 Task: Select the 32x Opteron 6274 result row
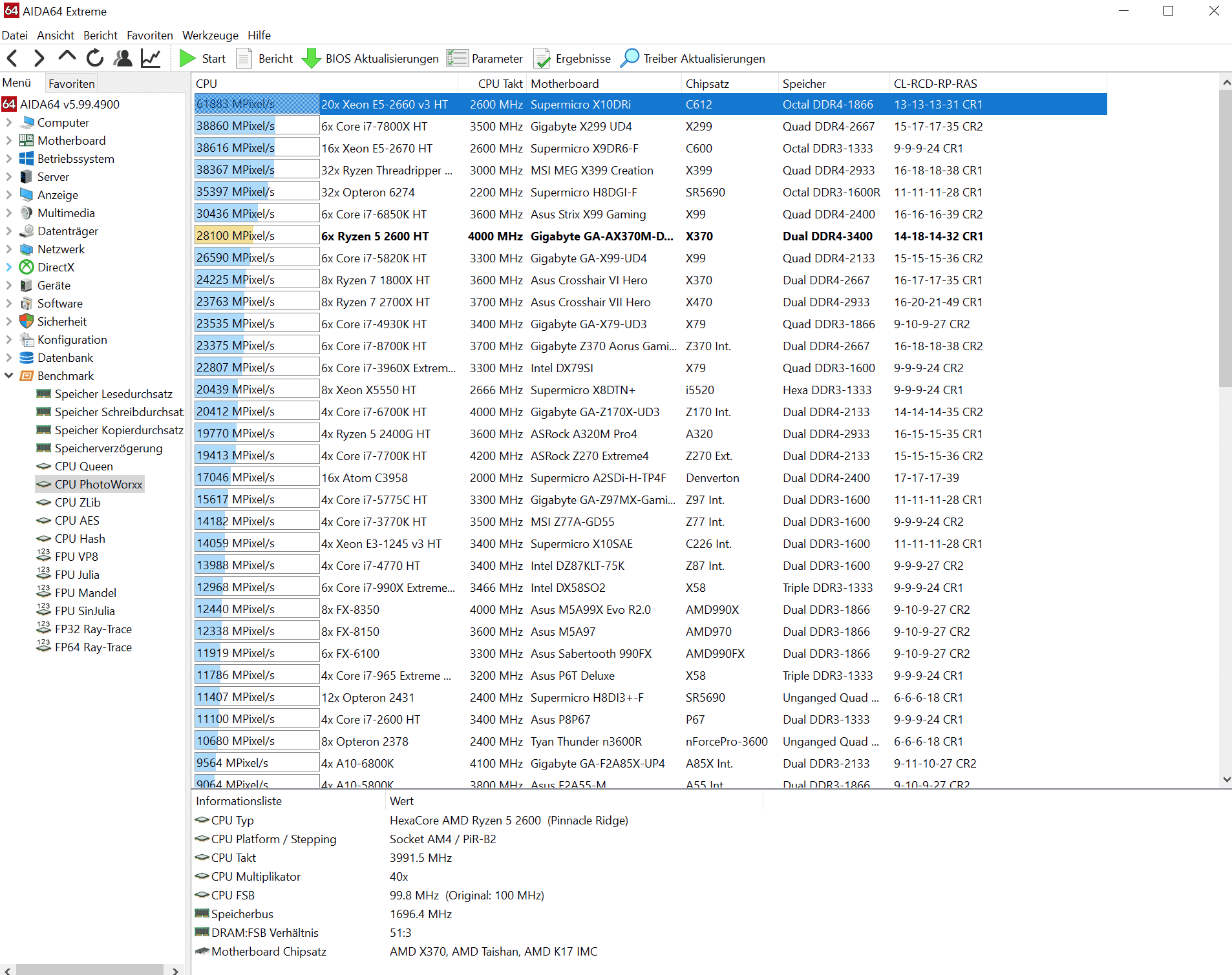(x=650, y=192)
